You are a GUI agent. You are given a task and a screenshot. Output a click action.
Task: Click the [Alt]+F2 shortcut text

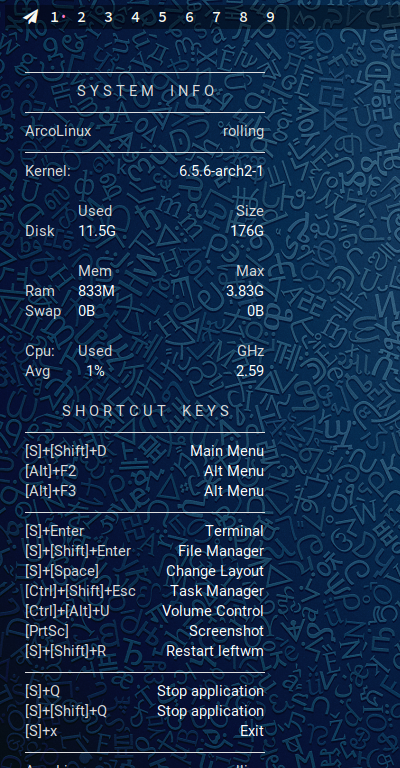pos(51,471)
